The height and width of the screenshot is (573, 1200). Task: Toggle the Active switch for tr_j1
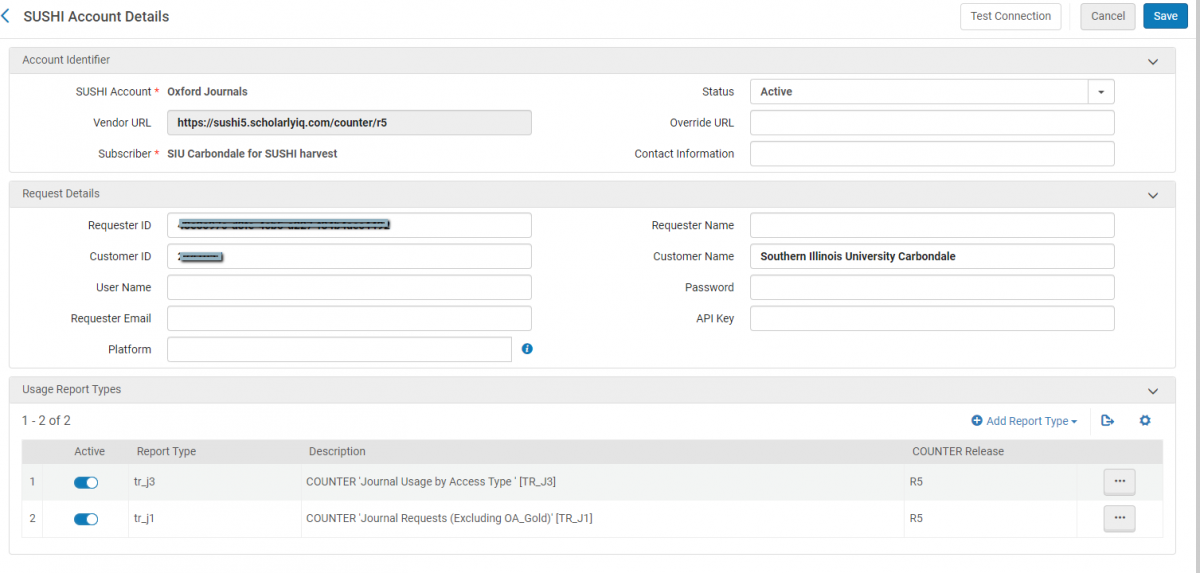click(86, 519)
